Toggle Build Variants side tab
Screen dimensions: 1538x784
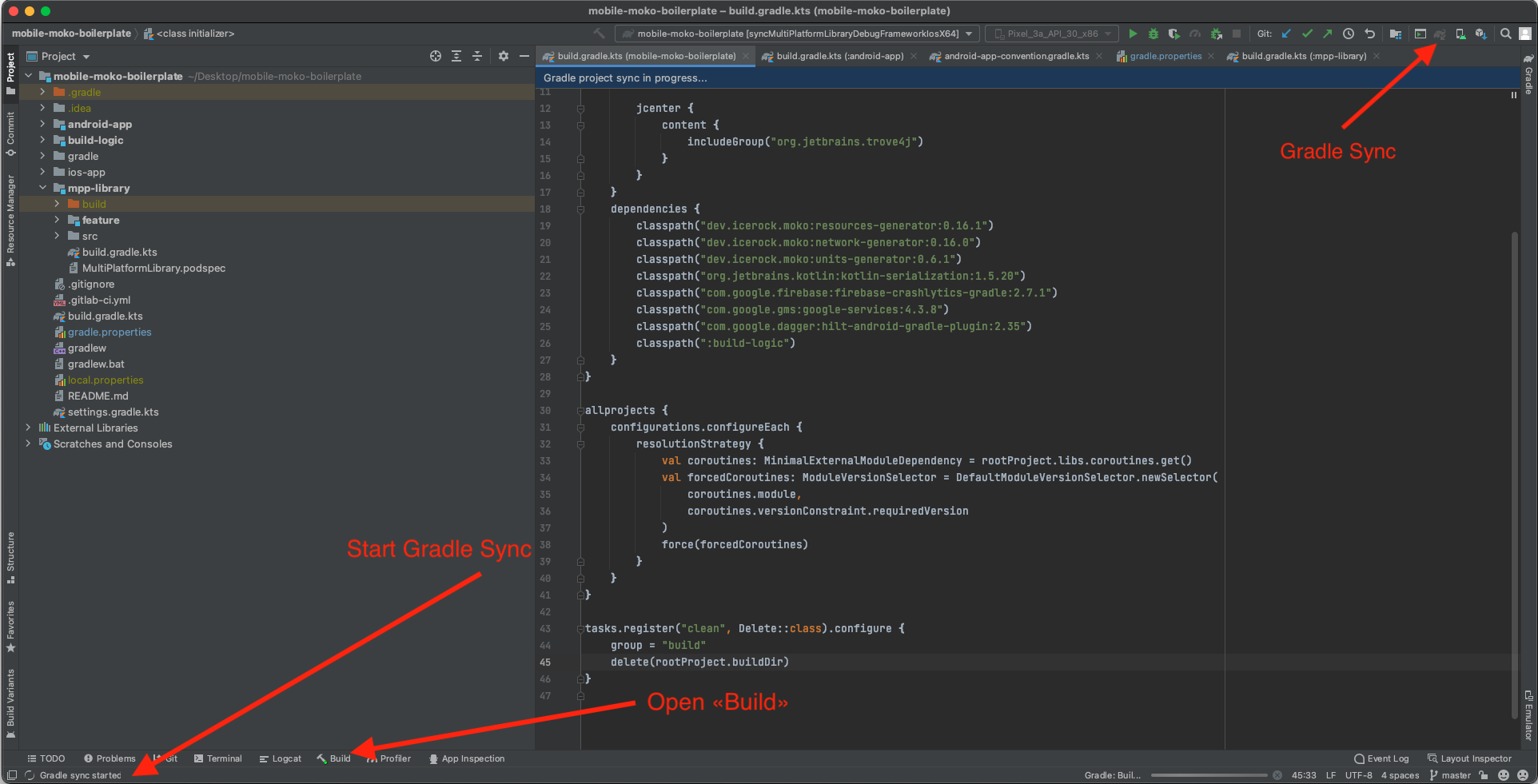click(10, 704)
